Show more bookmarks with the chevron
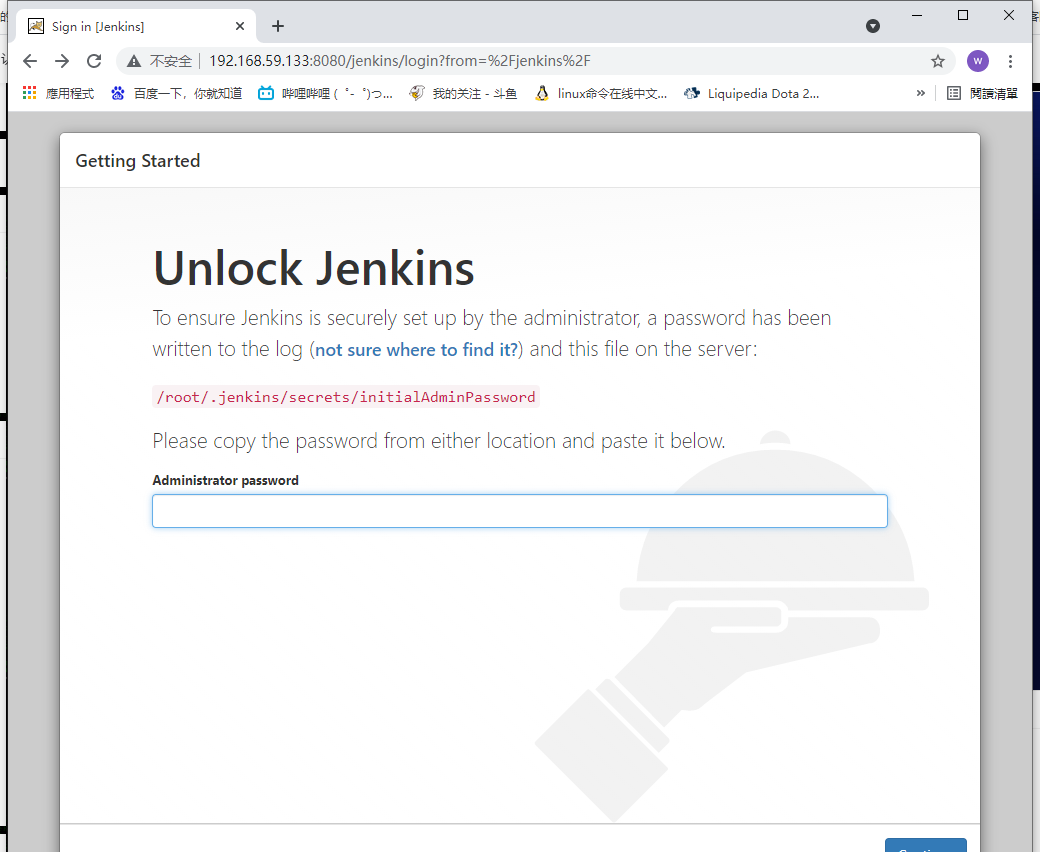The height and width of the screenshot is (852, 1040). pos(921,93)
